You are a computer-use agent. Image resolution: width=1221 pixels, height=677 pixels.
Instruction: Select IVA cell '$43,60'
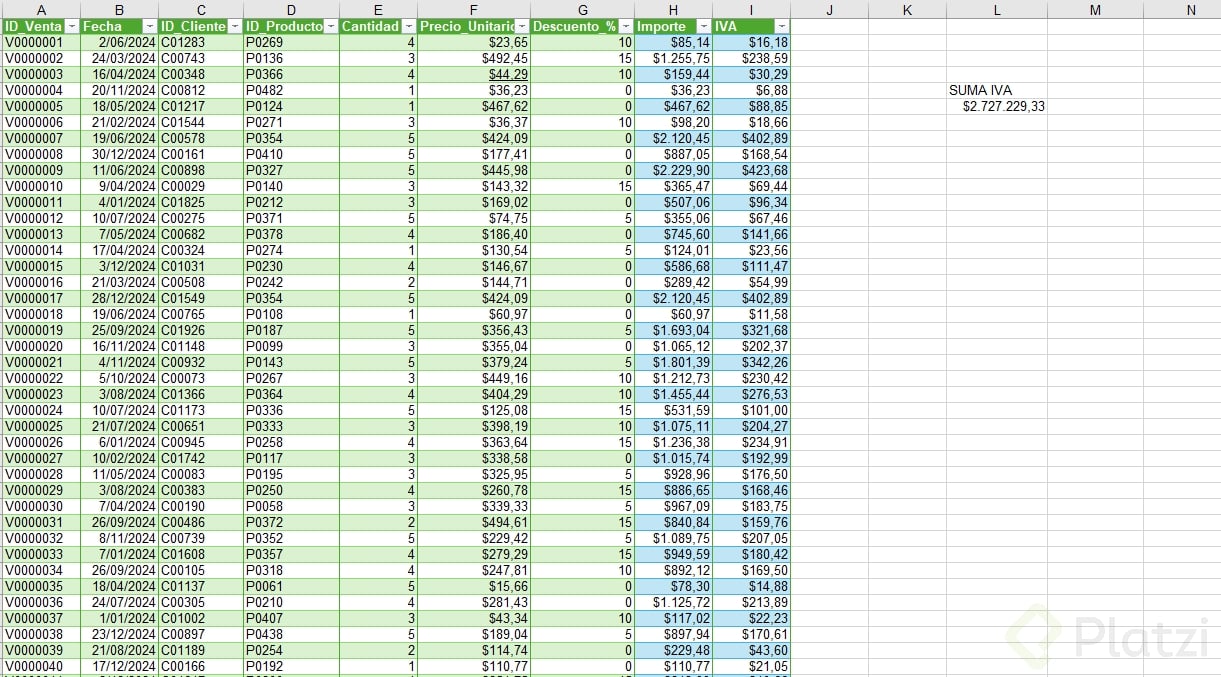[x=751, y=650]
